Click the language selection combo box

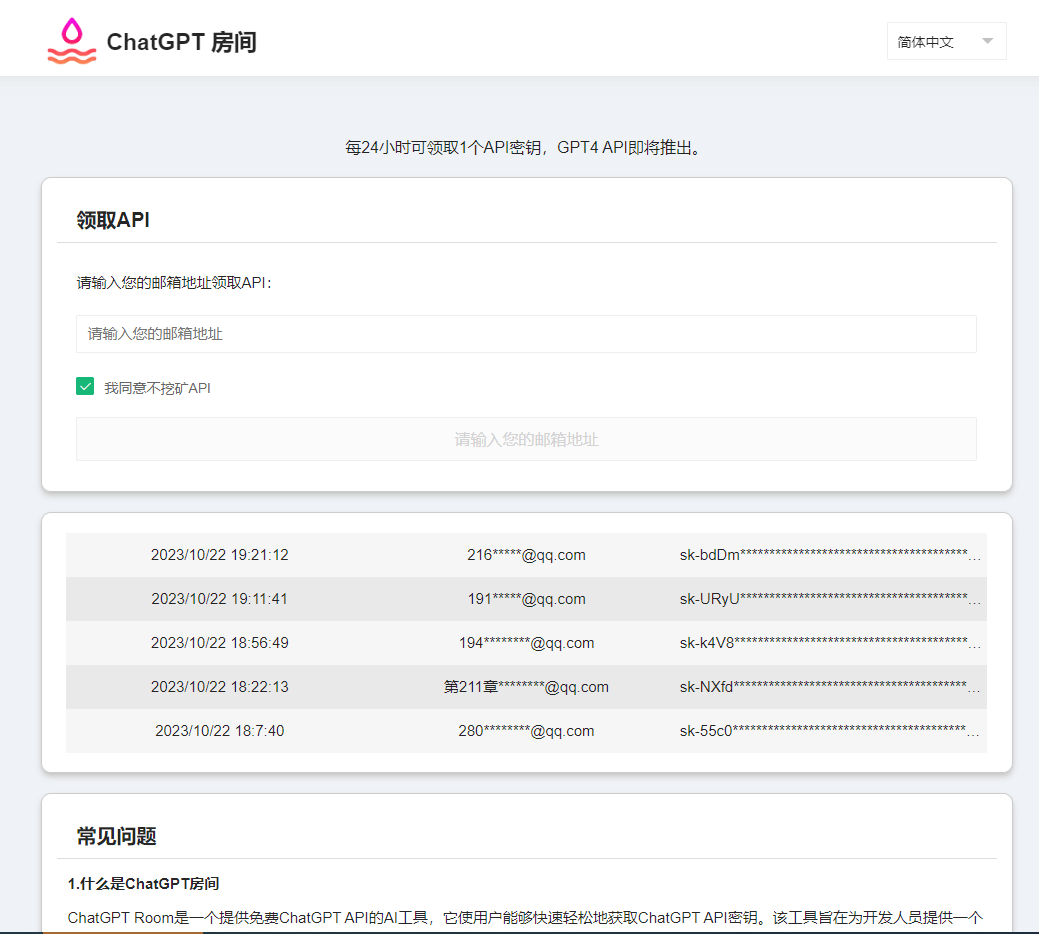click(x=946, y=41)
